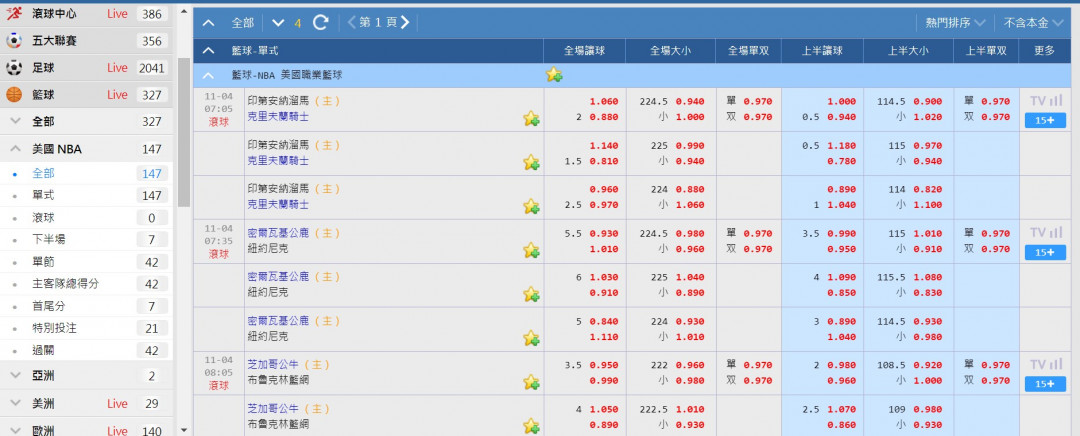Screen dimensions: 1080x436
Task: Go to the previous page arrow
Action: coord(351,23)
